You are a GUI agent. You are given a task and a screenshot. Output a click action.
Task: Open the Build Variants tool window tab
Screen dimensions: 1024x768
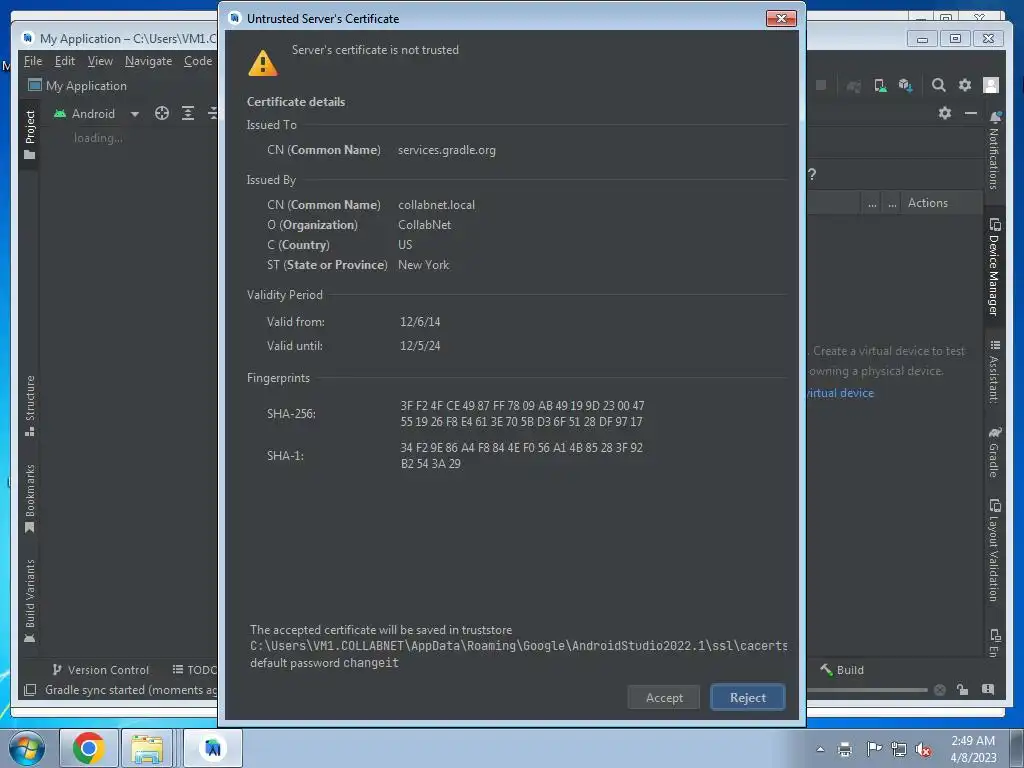click(29, 600)
